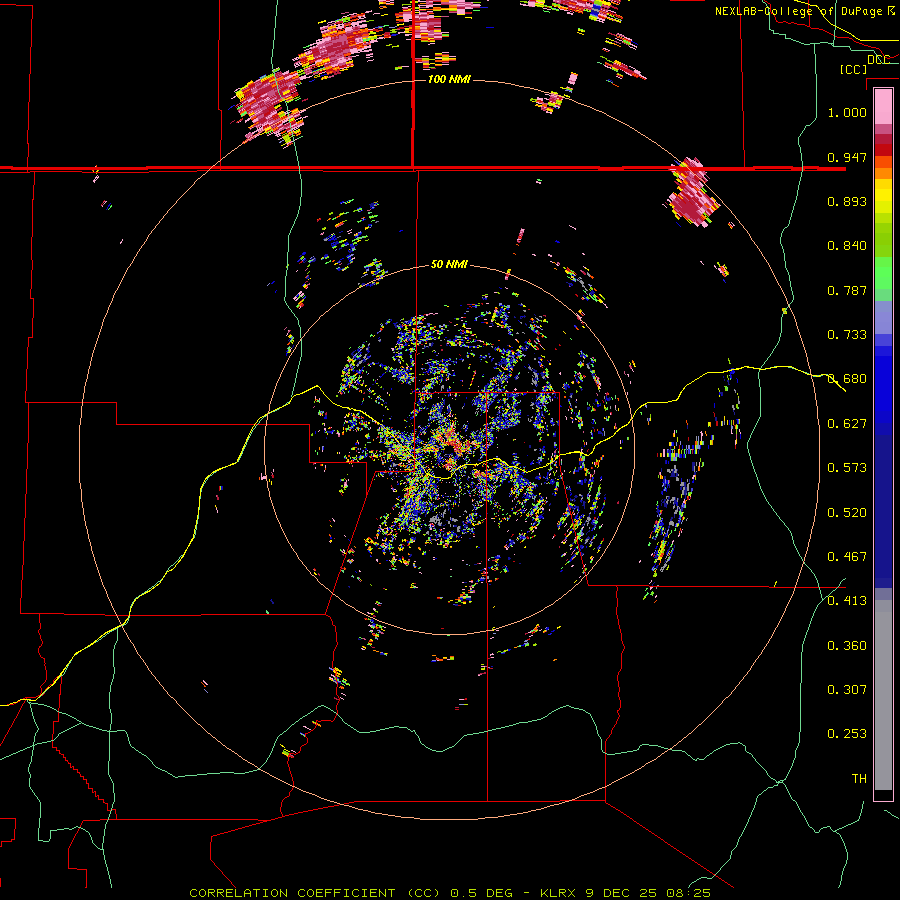The width and height of the screenshot is (900, 900).
Task: Click the 0.787 color scale value
Action: pyautogui.click(x=847, y=290)
